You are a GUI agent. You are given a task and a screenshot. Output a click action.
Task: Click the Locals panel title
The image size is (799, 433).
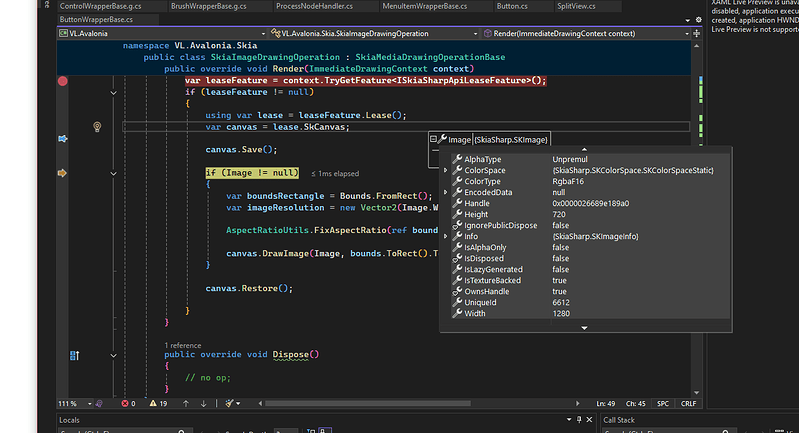coord(69,420)
